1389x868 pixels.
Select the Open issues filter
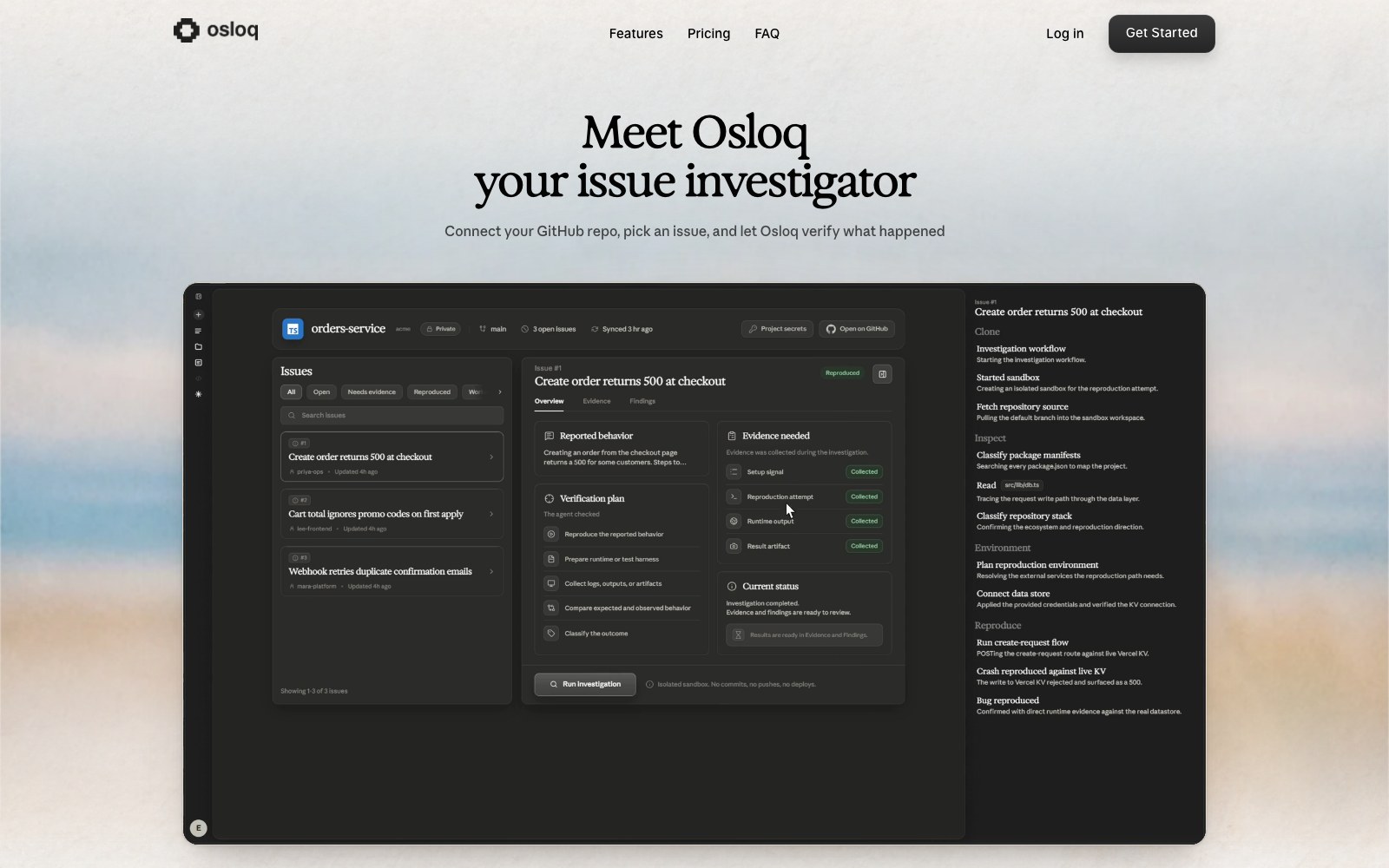[x=321, y=392]
